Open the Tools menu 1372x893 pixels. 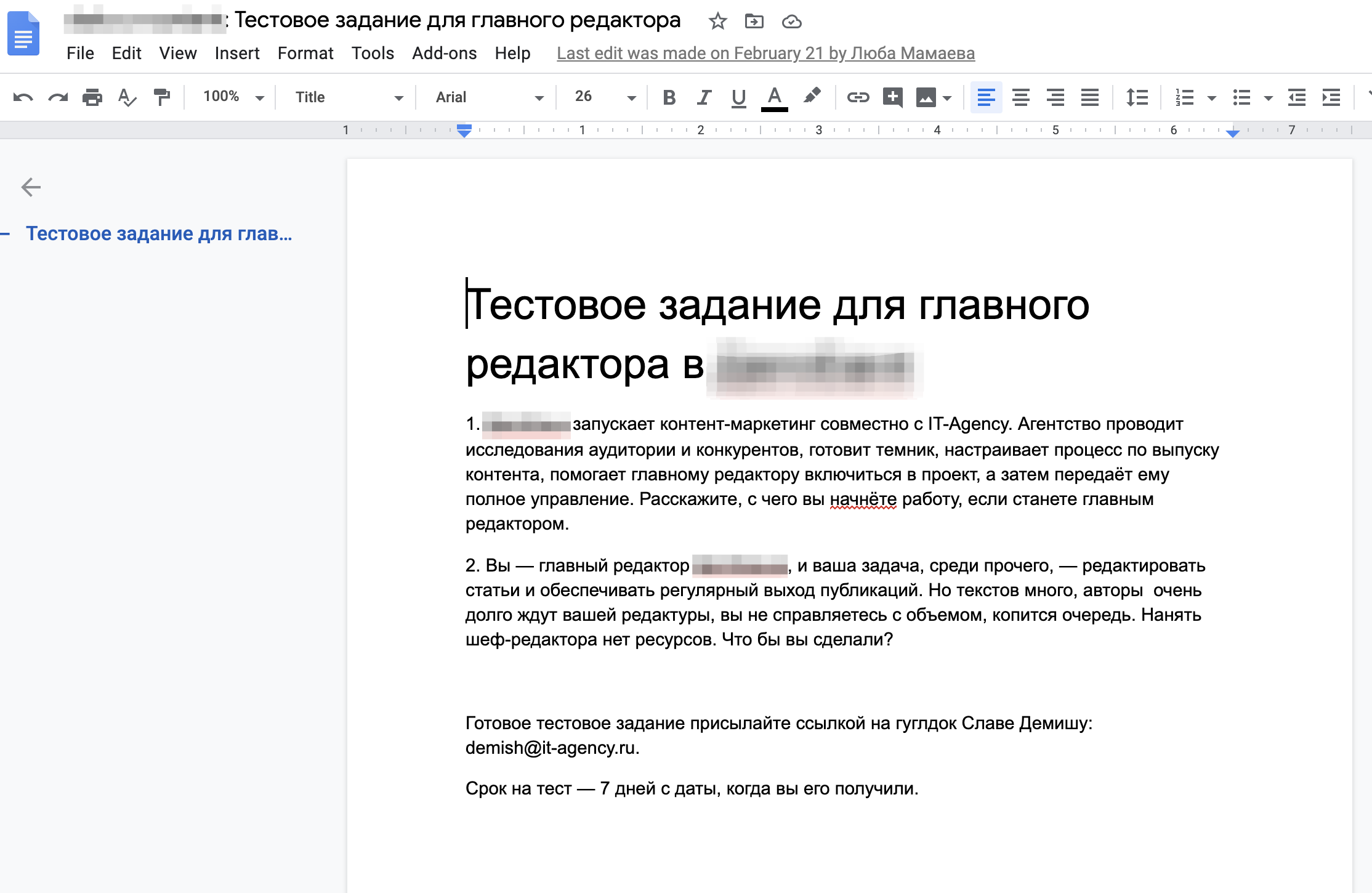click(373, 53)
